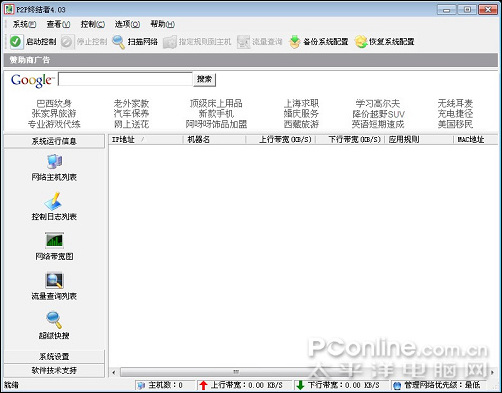Expand the 系统设置 panel section

(x=54, y=356)
